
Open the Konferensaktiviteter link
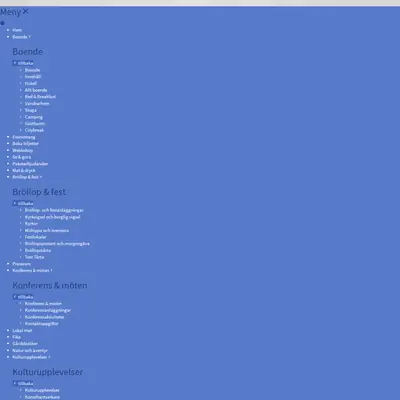point(45,317)
